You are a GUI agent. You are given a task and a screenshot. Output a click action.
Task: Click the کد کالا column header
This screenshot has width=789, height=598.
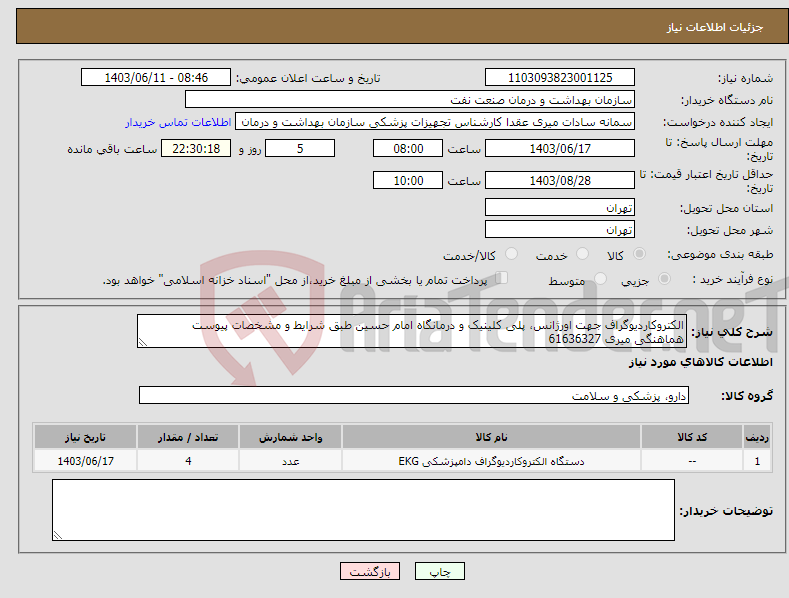coord(692,437)
